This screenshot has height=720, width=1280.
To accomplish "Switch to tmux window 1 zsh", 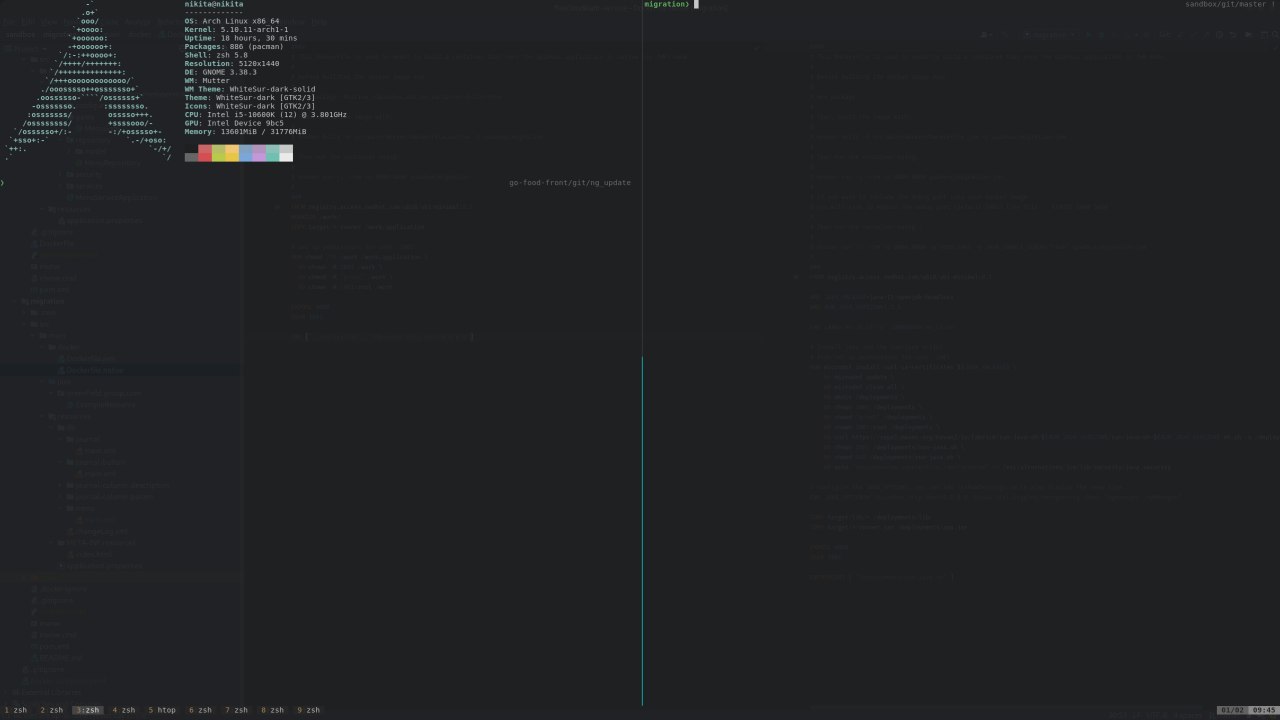I will pos(15,710).
